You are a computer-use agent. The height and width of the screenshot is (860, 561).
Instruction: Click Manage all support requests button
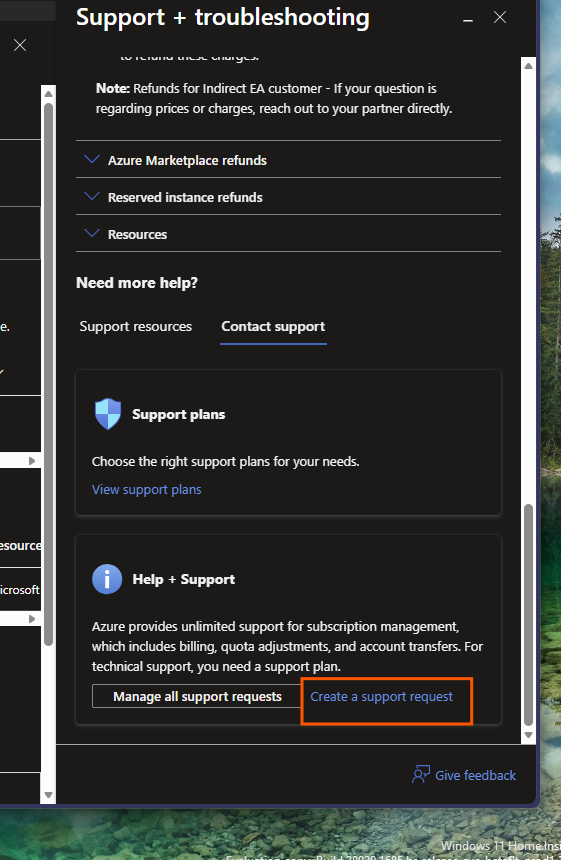[197, 696]
